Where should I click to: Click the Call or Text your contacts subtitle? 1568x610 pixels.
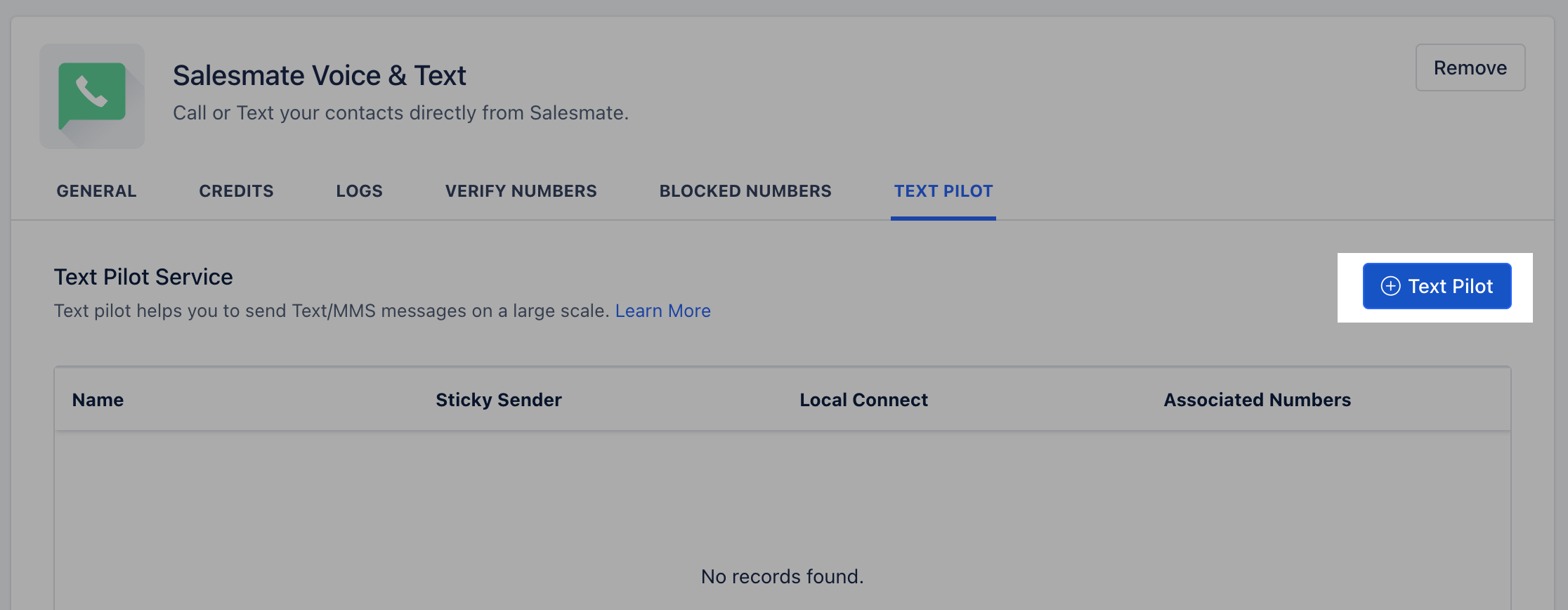[x=400, y=113]
